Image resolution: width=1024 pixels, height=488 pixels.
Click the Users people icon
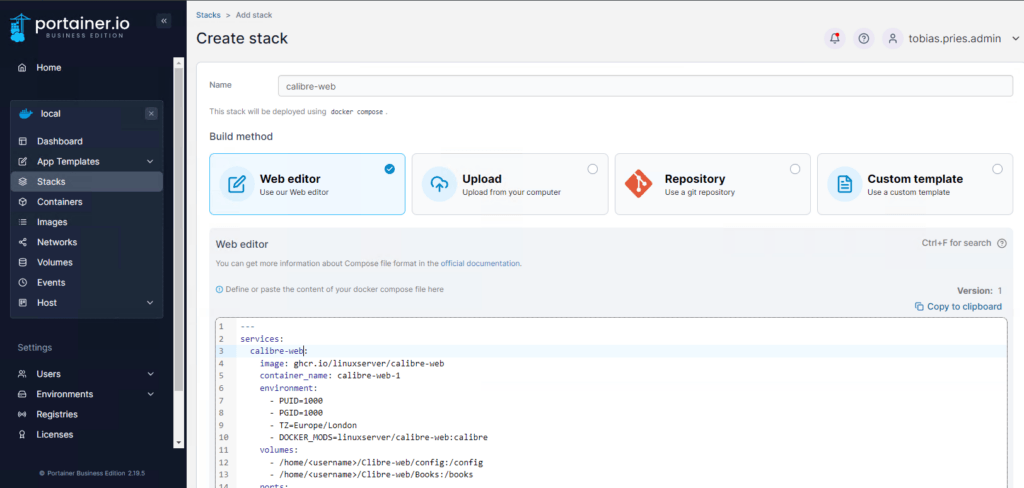pyautogui.click(x=22, y=374)
